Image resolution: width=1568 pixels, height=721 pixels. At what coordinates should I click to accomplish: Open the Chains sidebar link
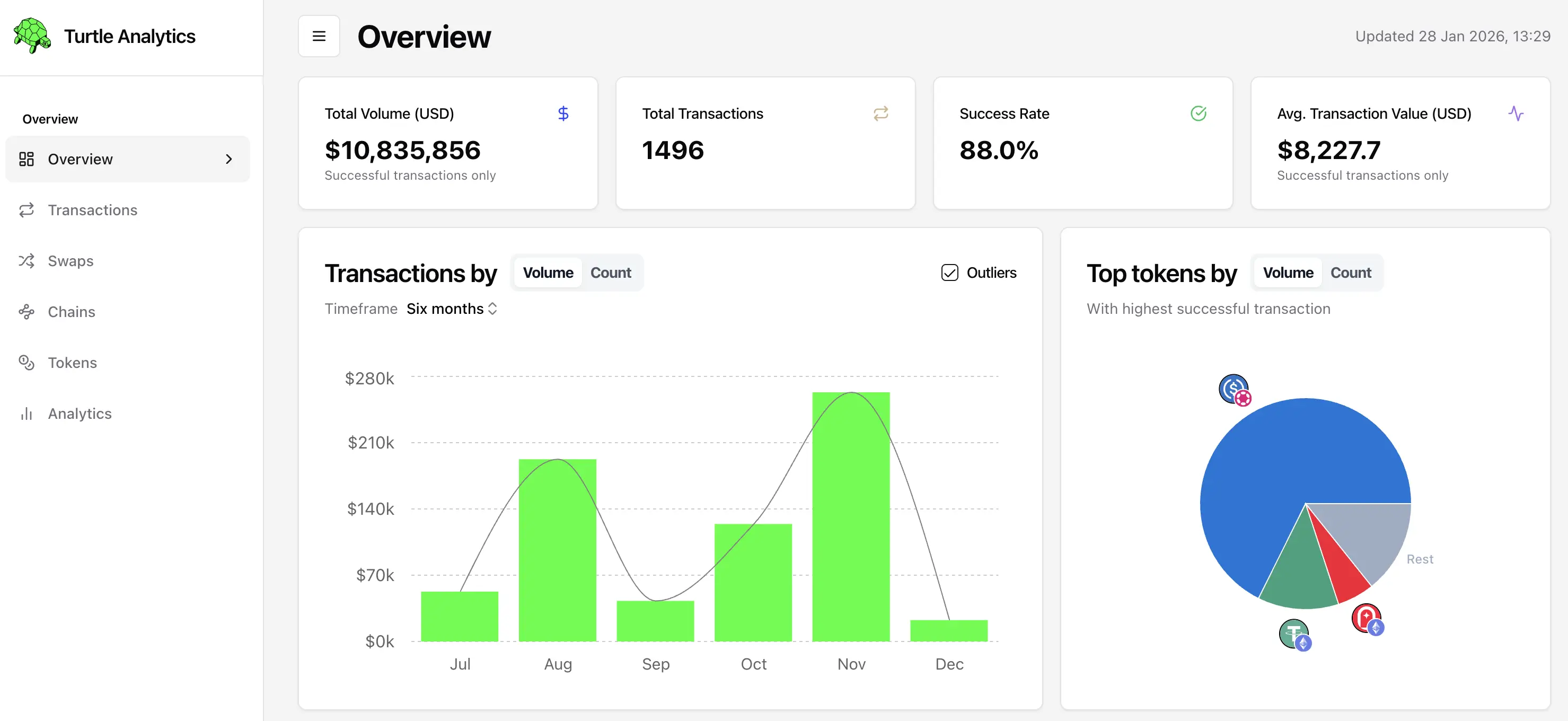[x=71, y=312]
